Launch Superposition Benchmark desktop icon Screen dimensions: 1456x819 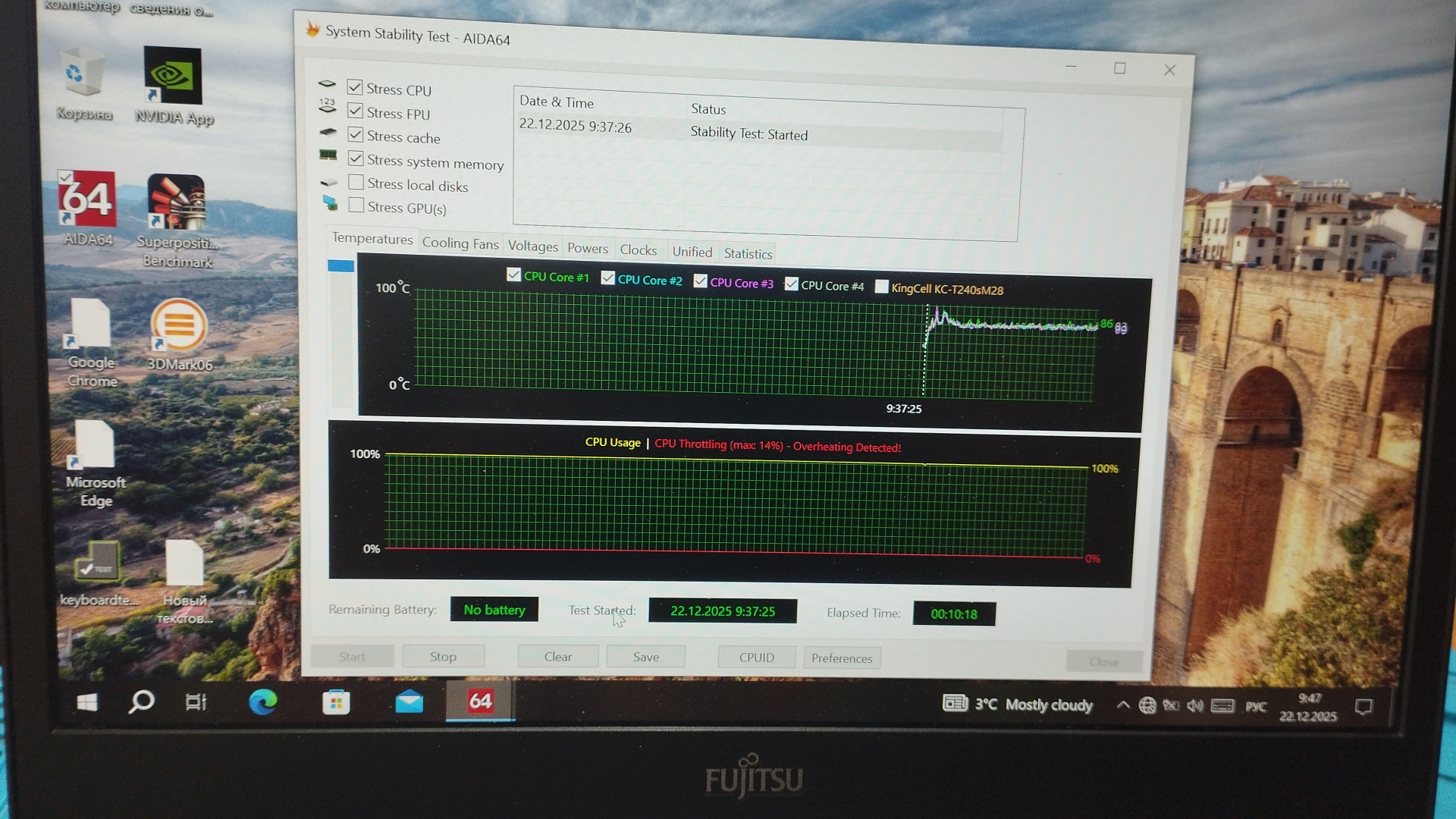tap(177, 202)
